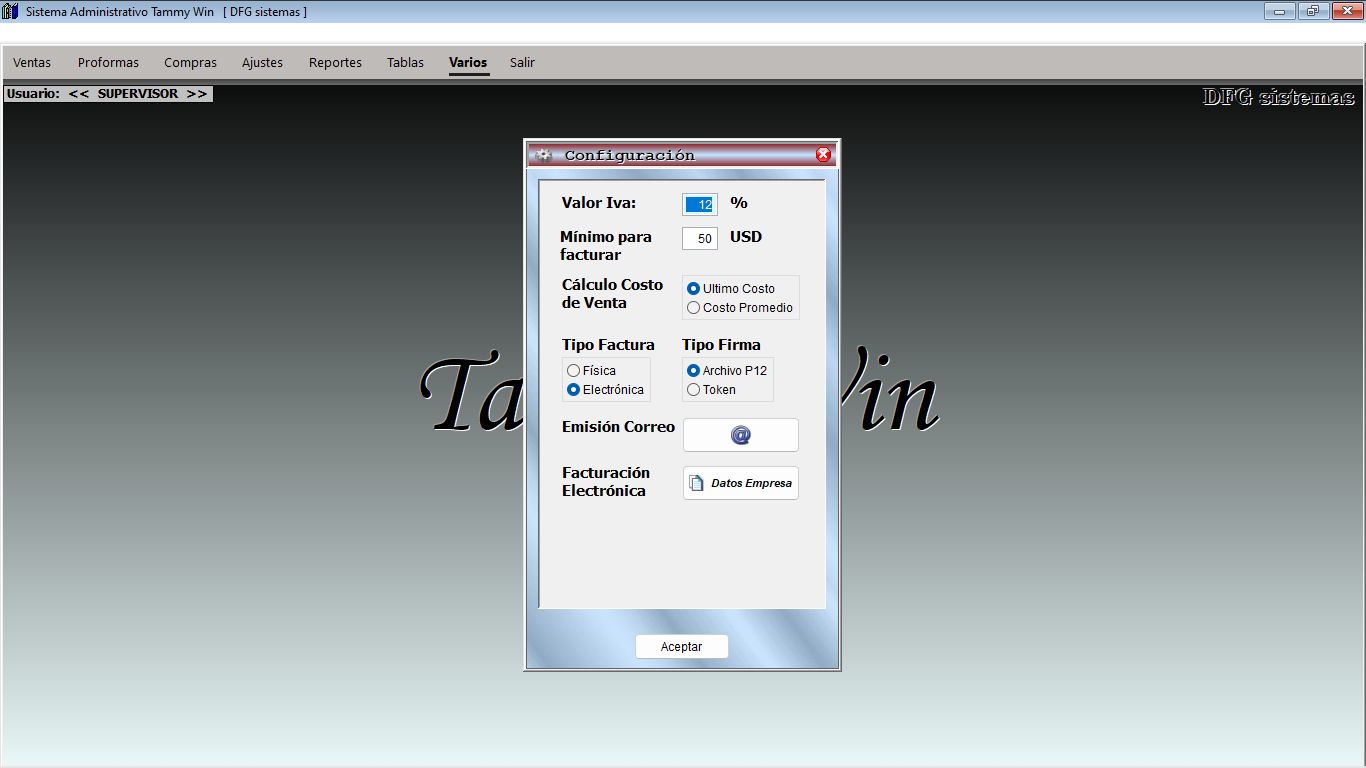The image size is (1366, 768).
Task: Open the Proformas menu
Action: 108,62
